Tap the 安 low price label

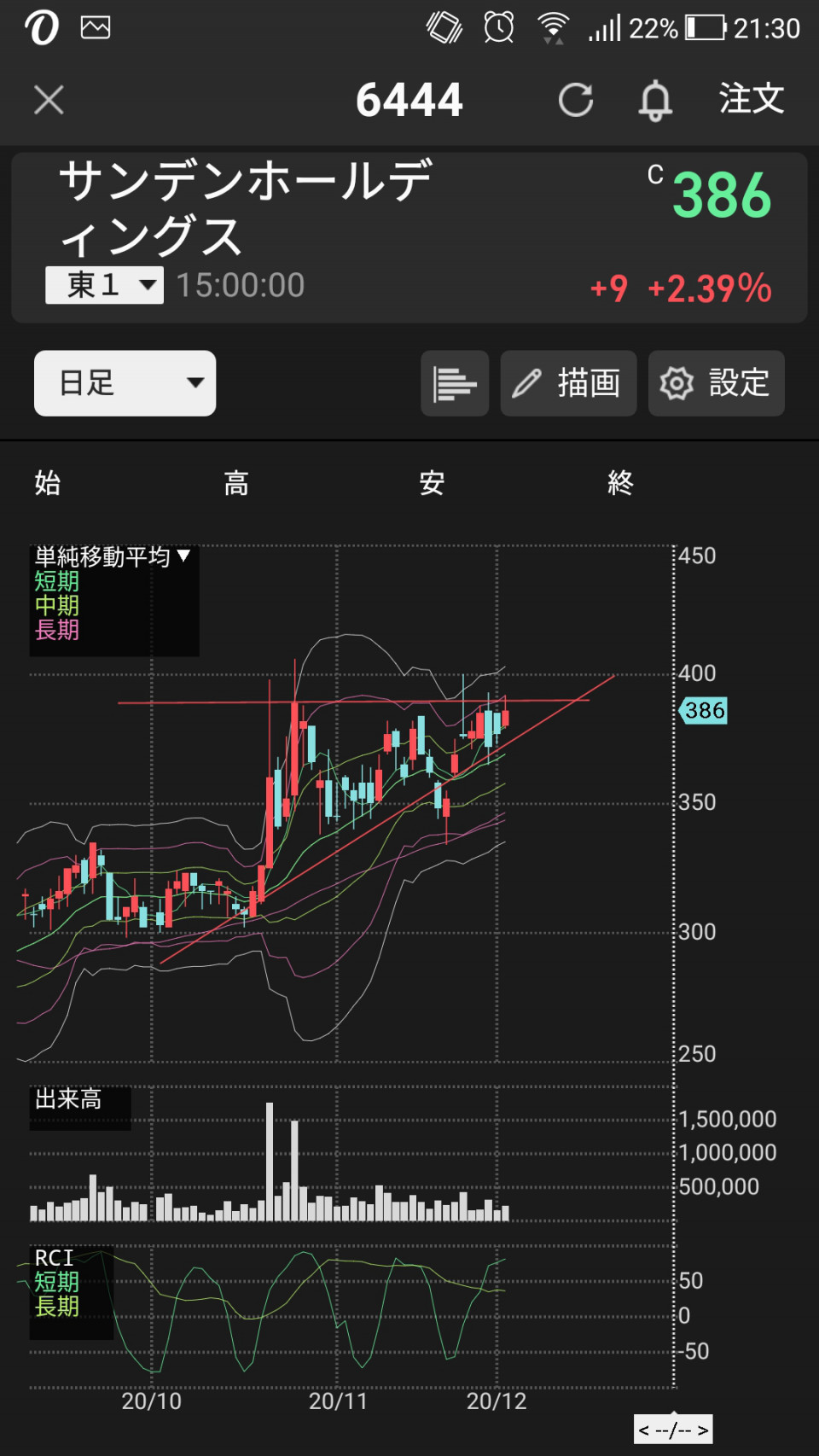click(x=432, y=483)
